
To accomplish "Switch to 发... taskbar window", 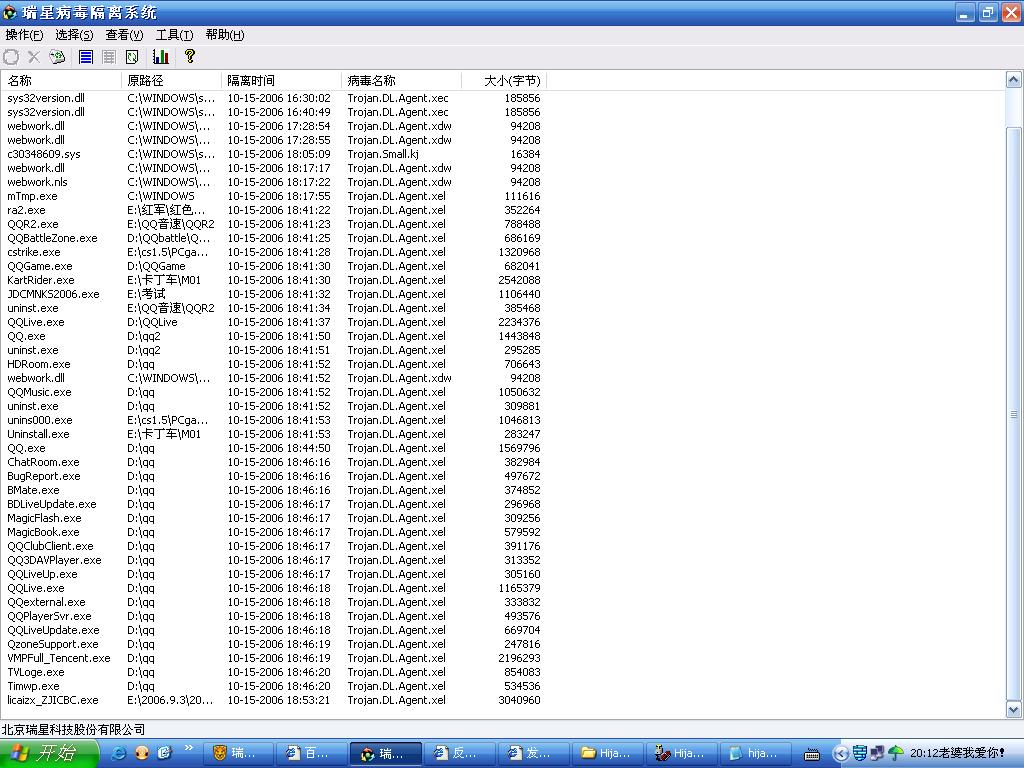I will point(532,753).
